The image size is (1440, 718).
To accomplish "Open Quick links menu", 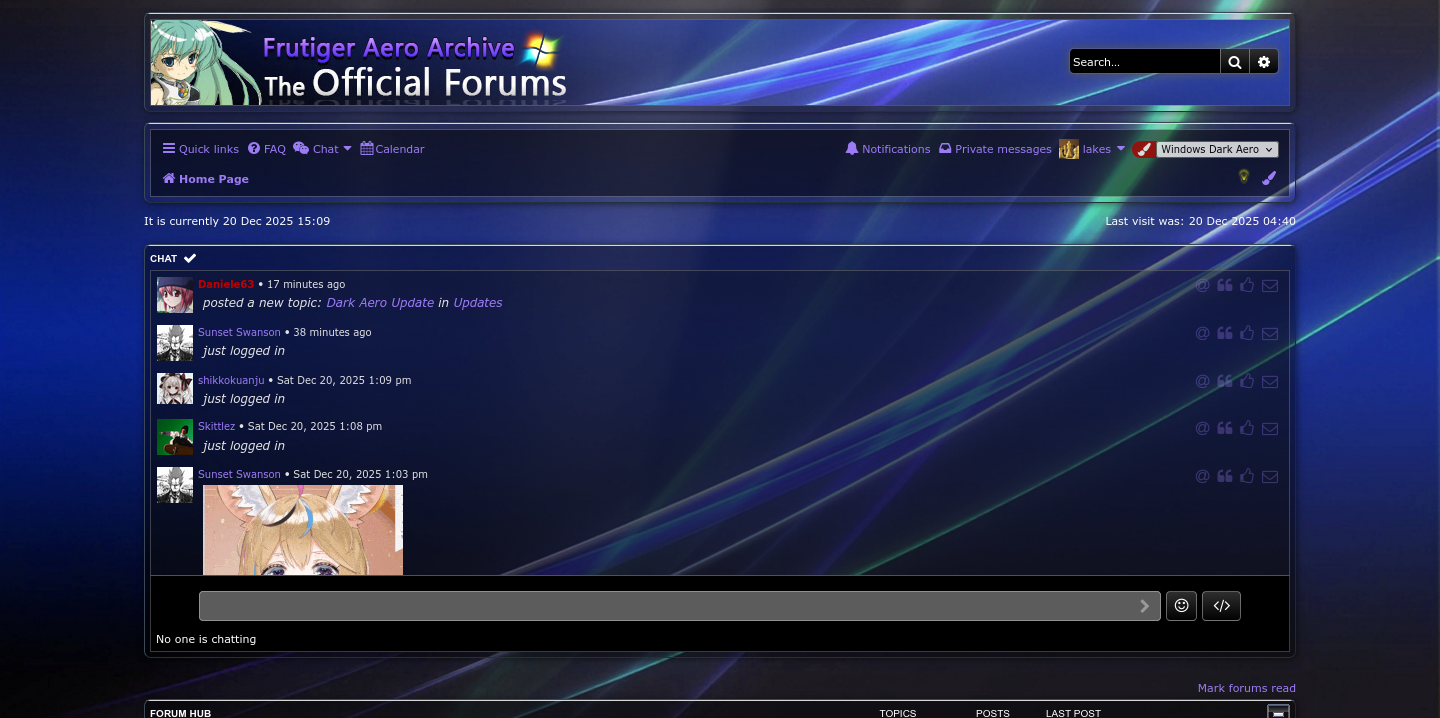I will [201, 149].
